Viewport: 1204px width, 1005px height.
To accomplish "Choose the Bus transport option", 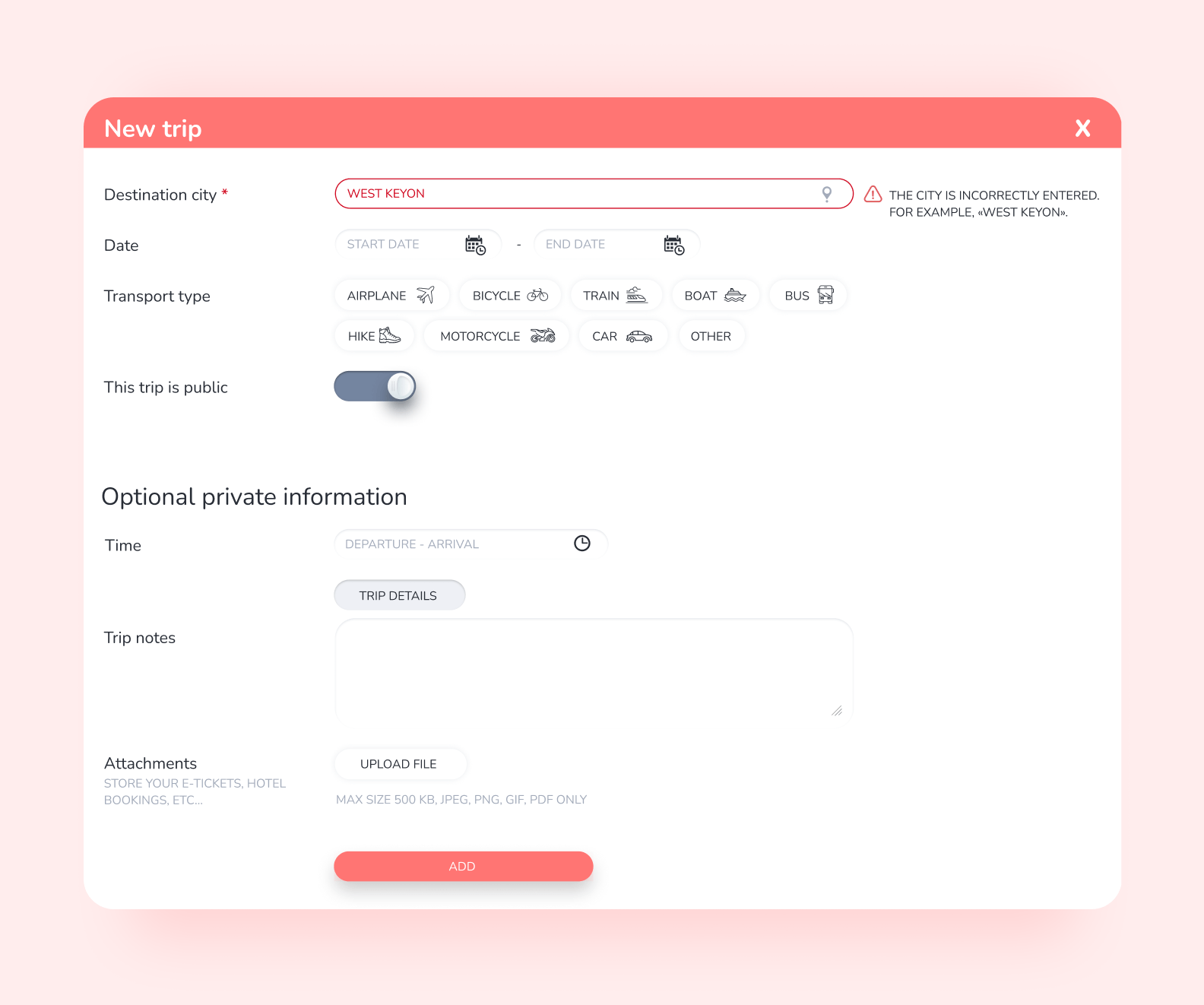I will tap(808, 296).
